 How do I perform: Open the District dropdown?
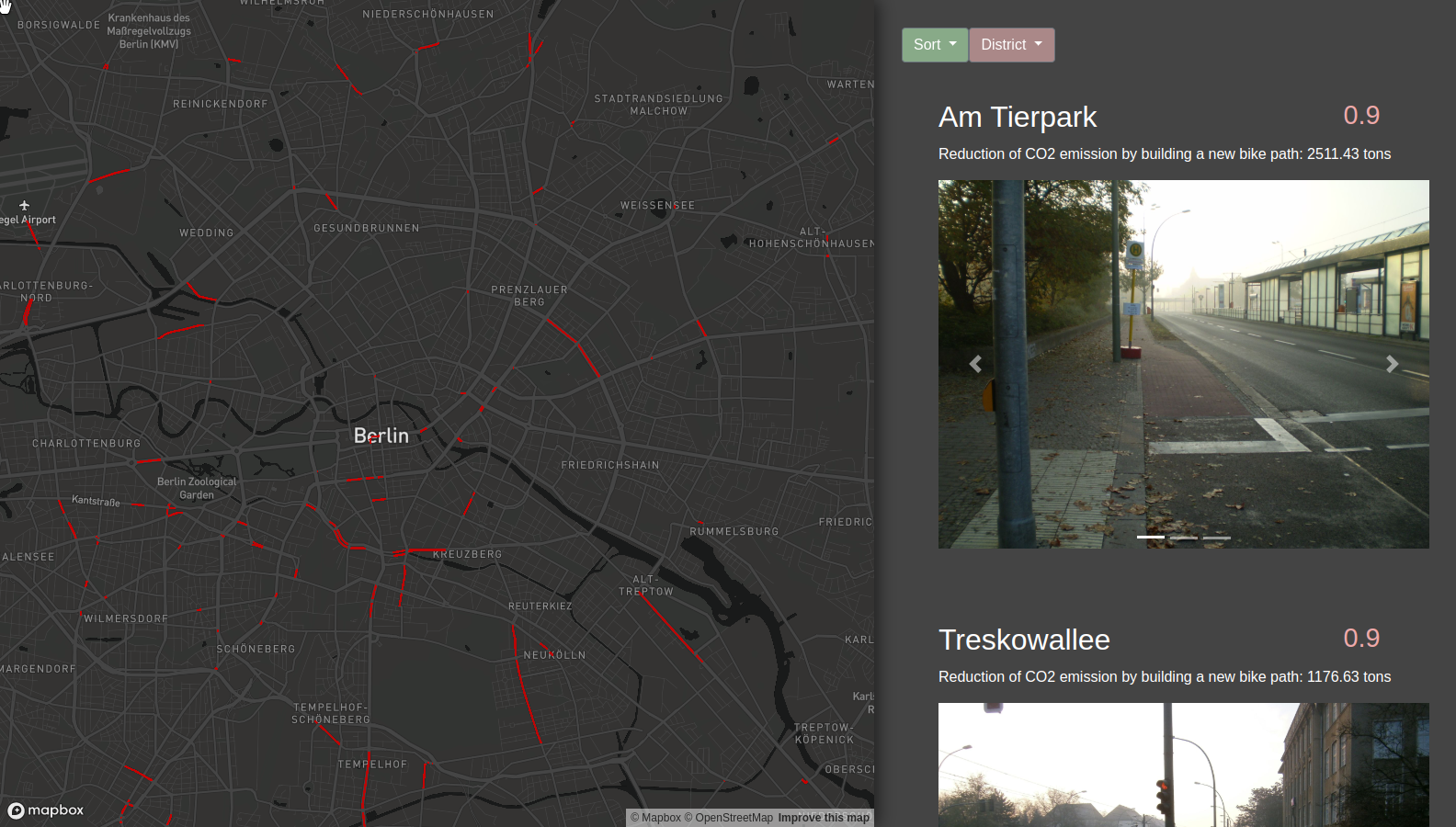(x=1012, y=45)
